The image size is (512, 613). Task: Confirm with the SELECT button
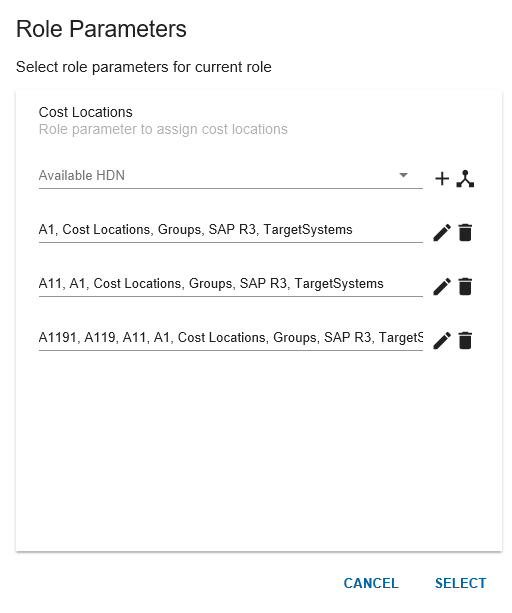(x=461, y=583)
